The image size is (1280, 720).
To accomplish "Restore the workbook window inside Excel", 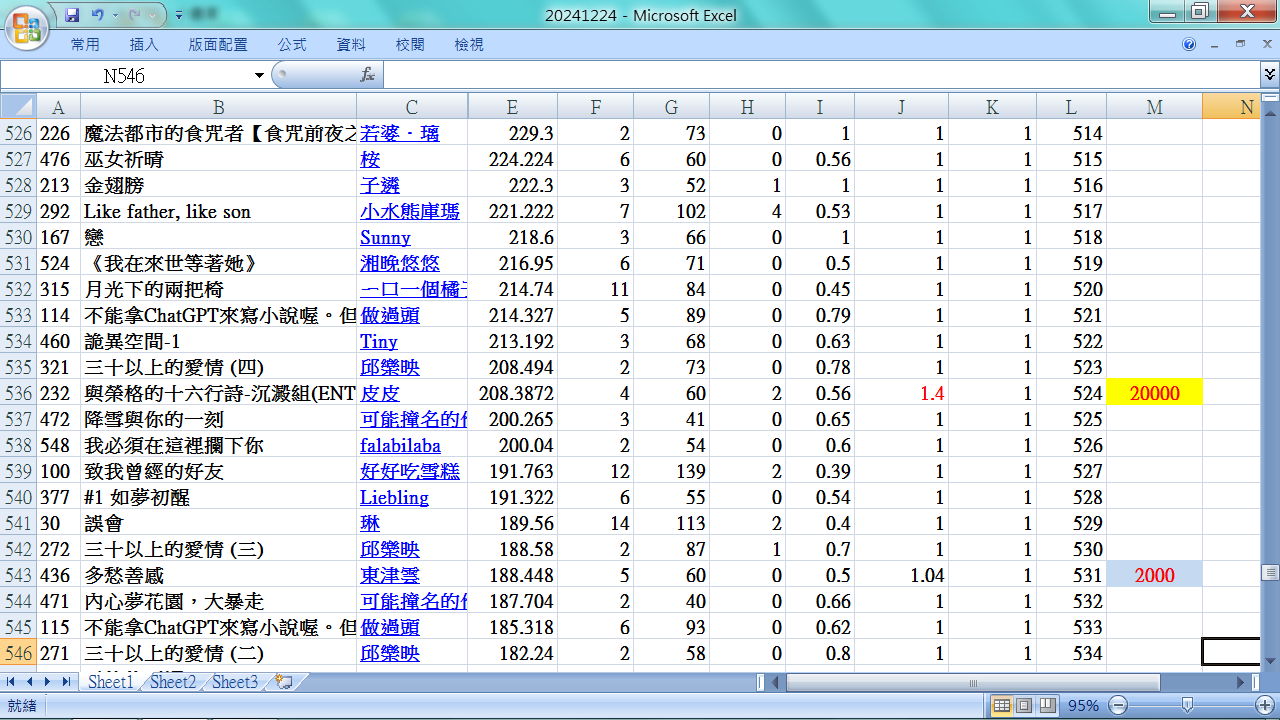I will 1240,44.
